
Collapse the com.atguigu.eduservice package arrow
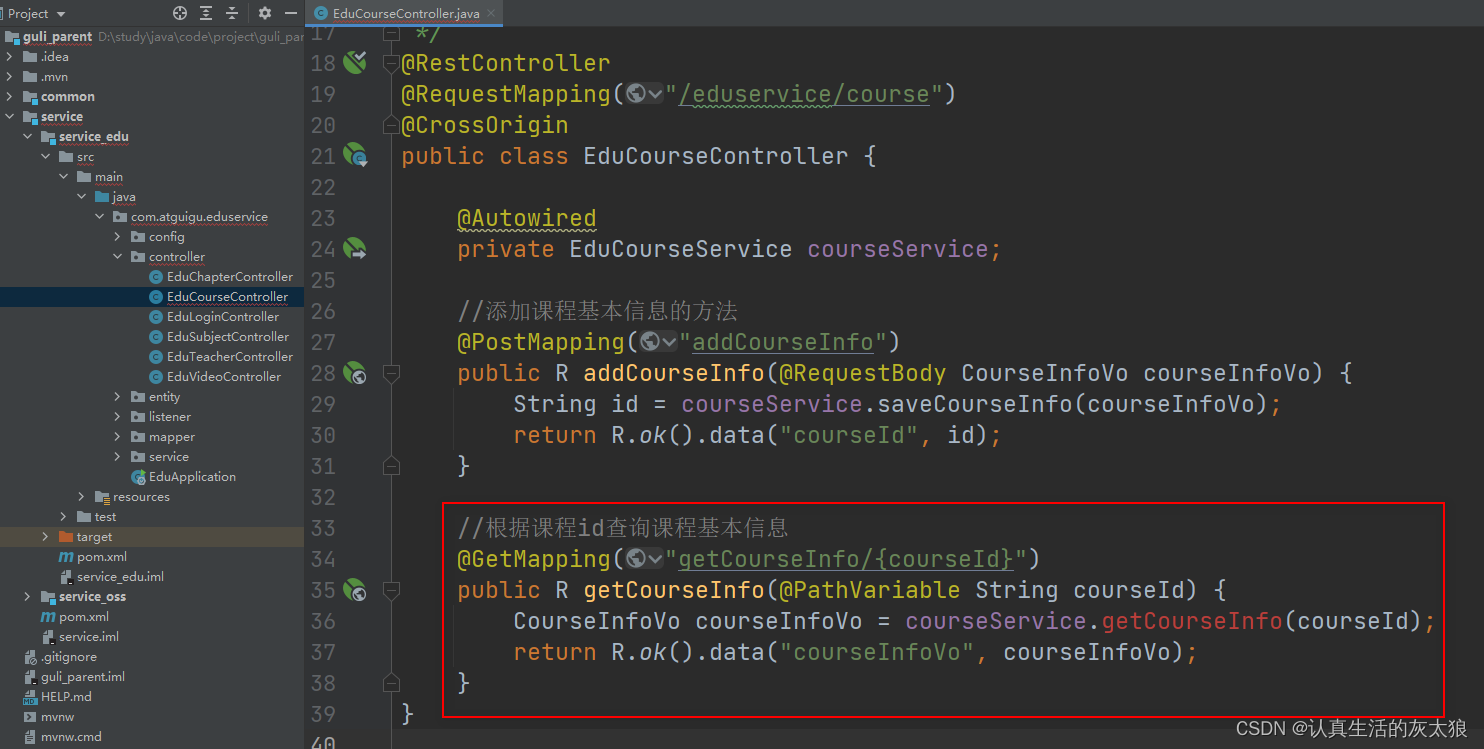click(x=100, y=217)
